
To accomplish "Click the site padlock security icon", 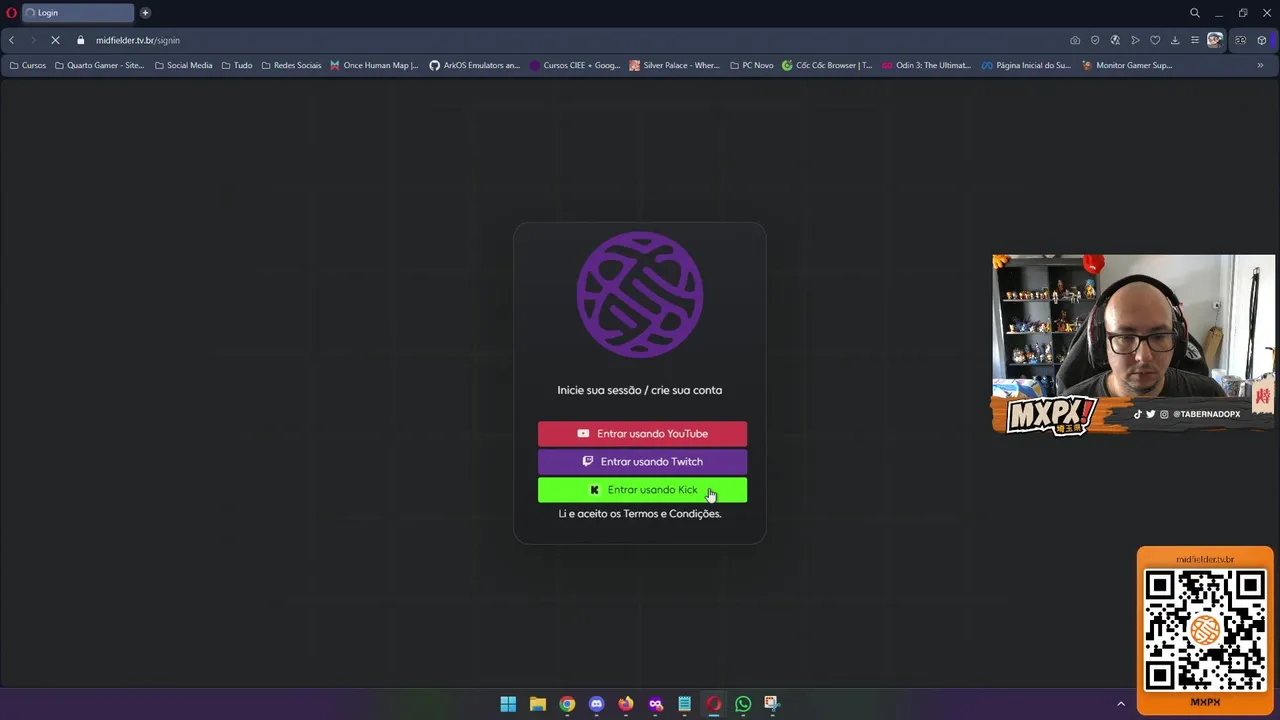I will [x=81, y=40].
